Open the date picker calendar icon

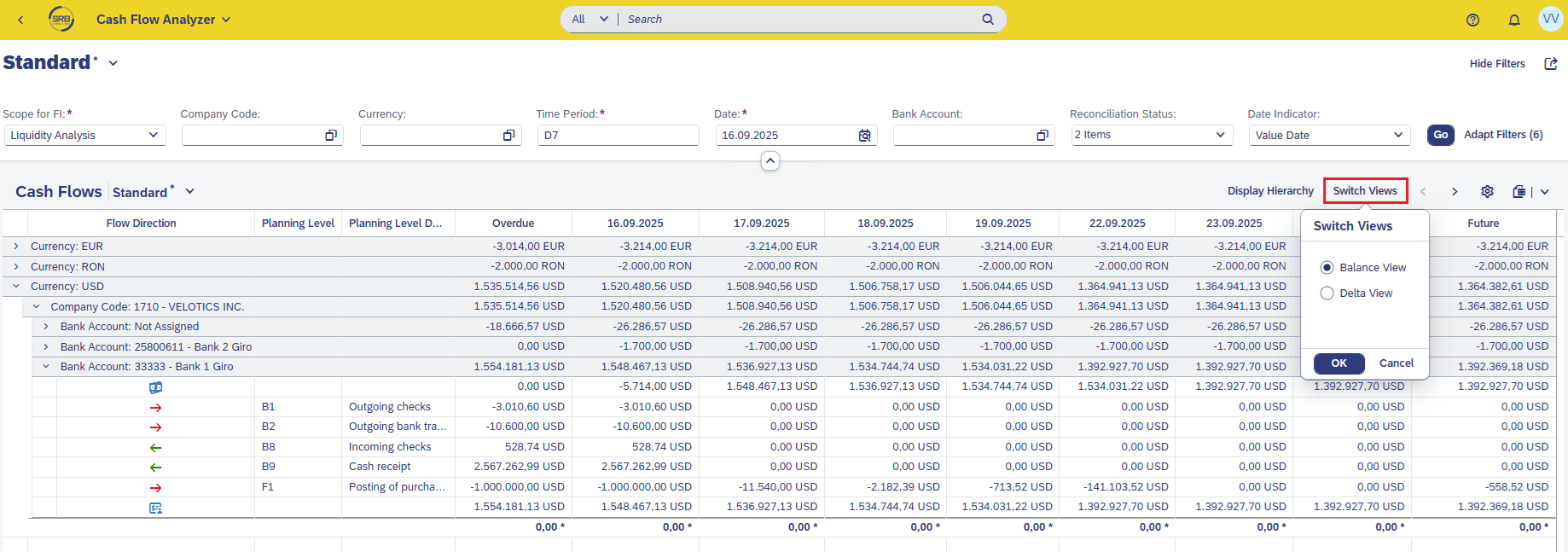click(864, 136)
